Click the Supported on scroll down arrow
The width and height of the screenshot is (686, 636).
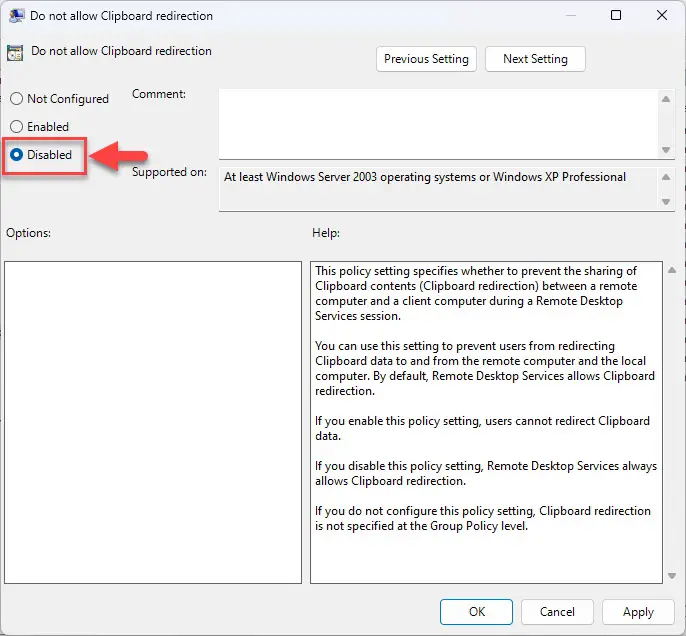(666, 202)
